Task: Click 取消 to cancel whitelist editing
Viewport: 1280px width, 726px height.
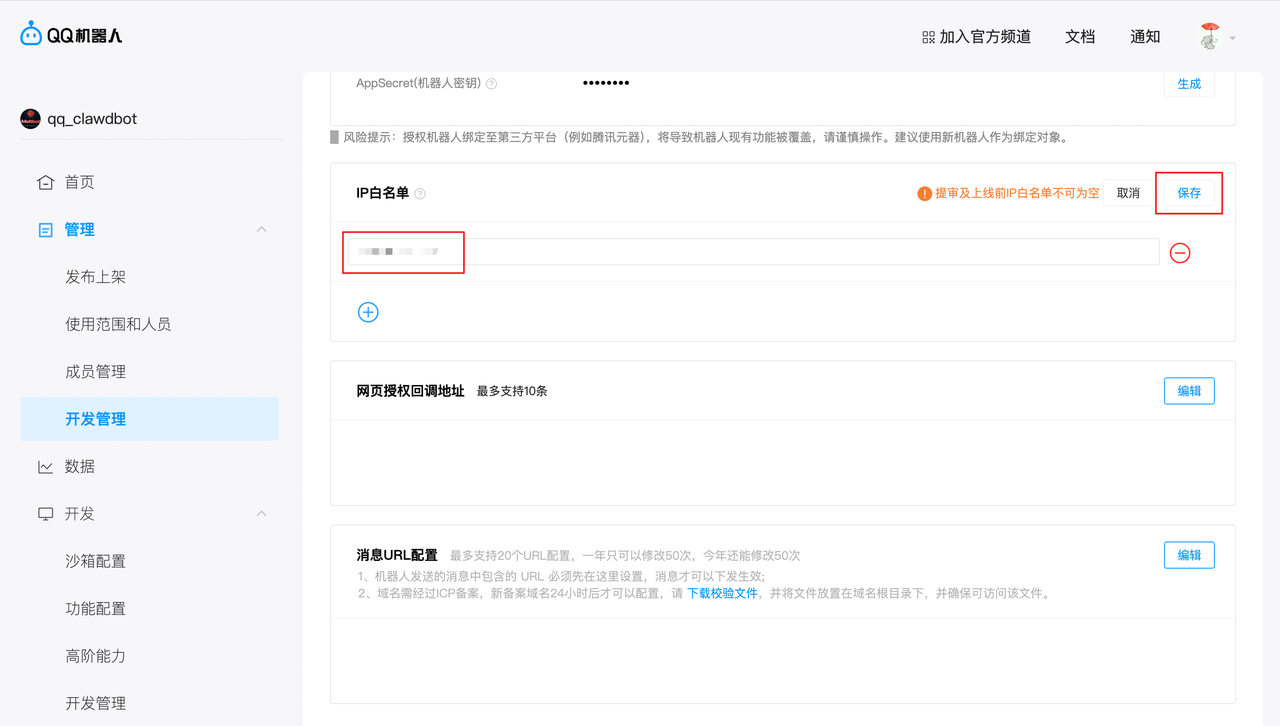Action: 1128,193
